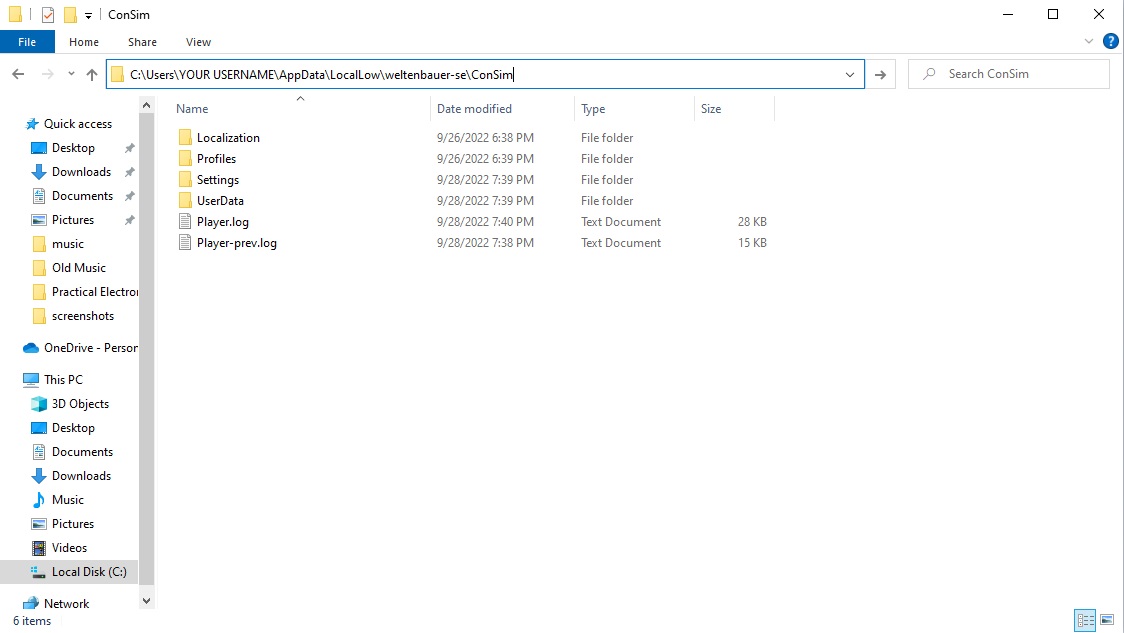Open the recent locations dropdown arrow
The width and height of the screenshot is (1124, 633).
71,74
